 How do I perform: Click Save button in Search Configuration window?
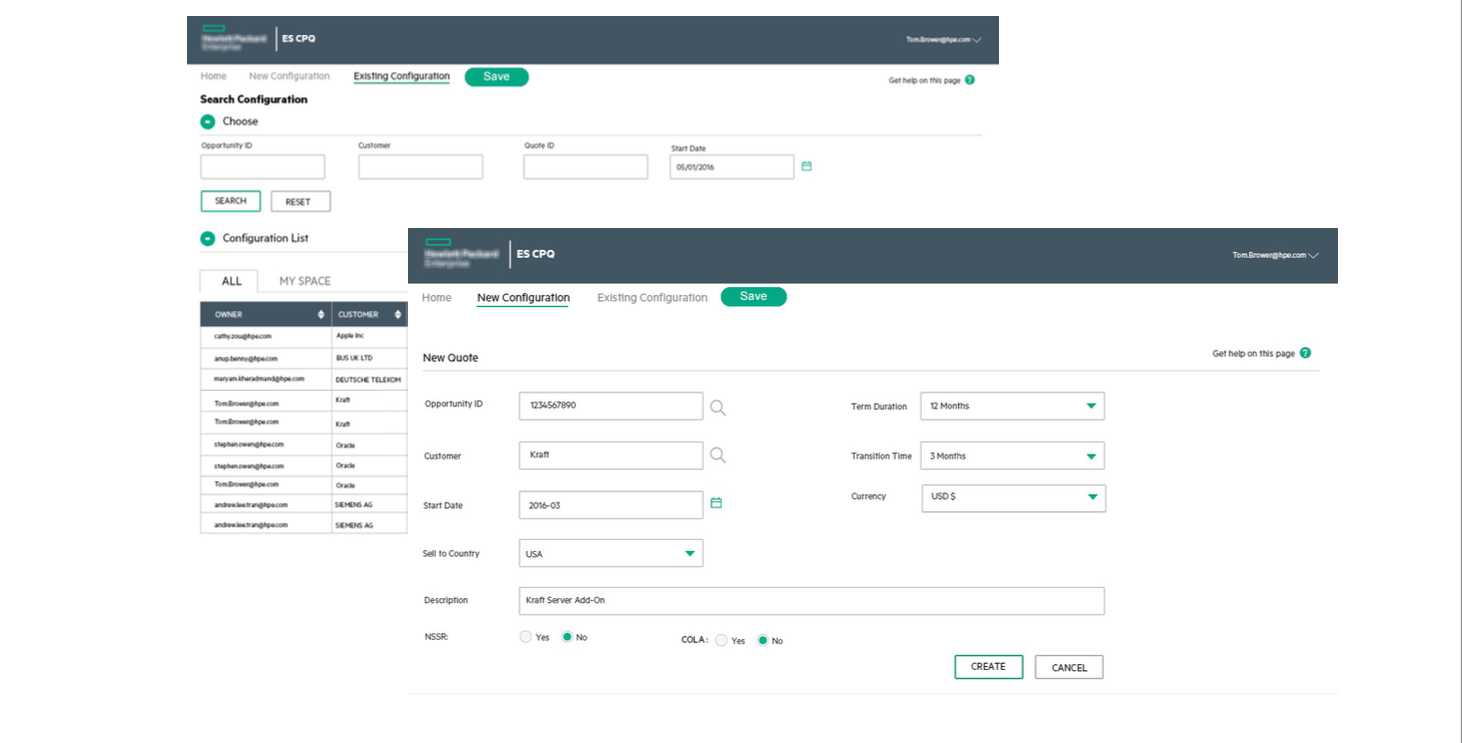click(497, 77)
